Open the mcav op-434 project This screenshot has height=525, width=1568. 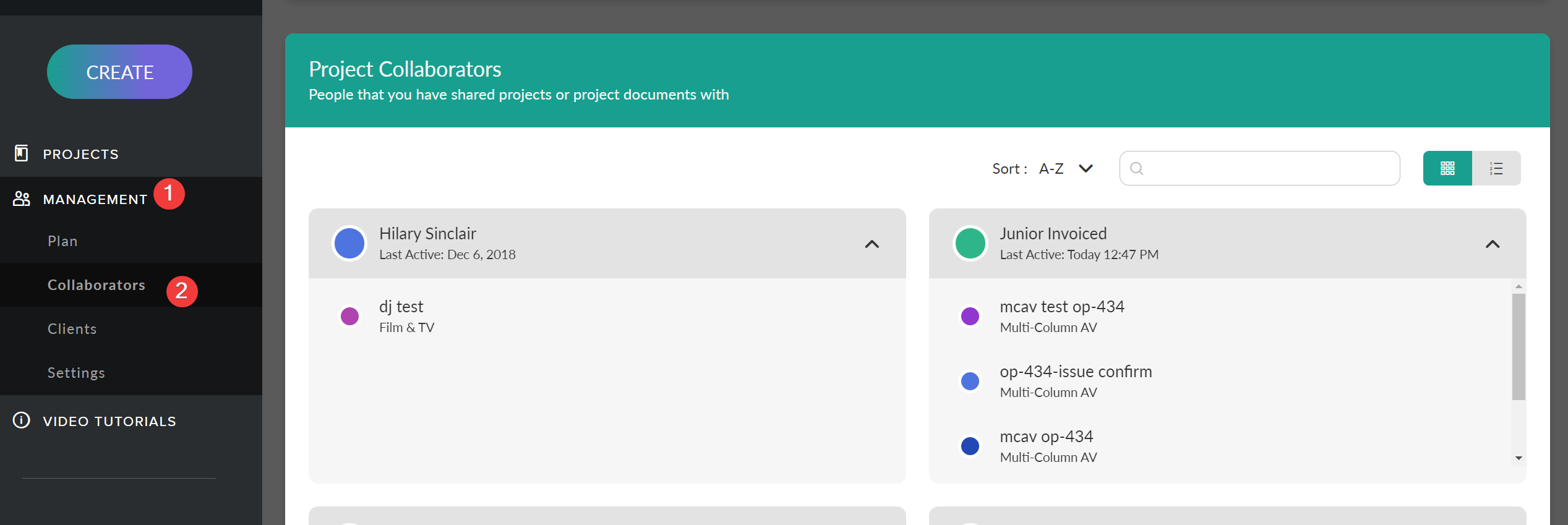click(1047, 437)
